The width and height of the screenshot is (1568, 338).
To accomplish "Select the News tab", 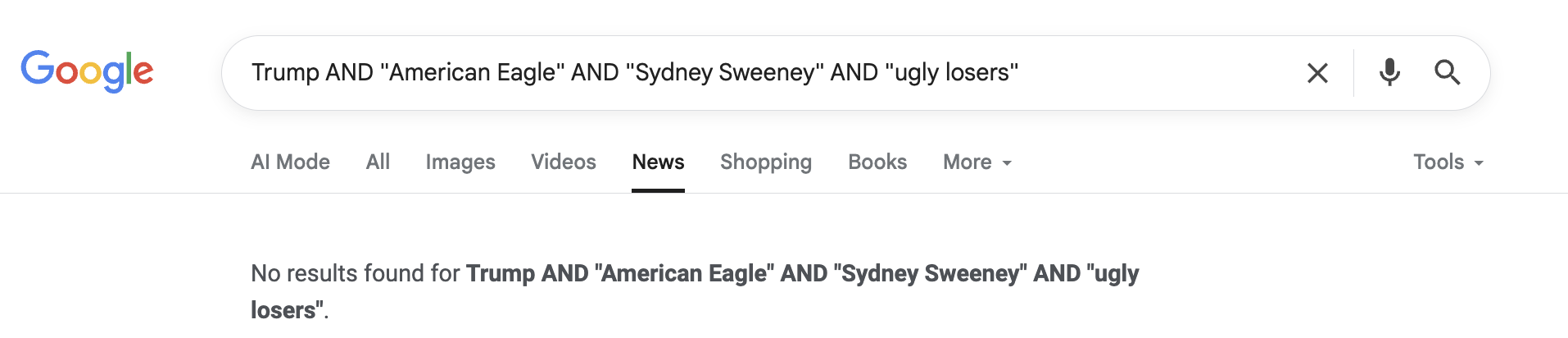I will pyautogui.click(x=658, y=162).
